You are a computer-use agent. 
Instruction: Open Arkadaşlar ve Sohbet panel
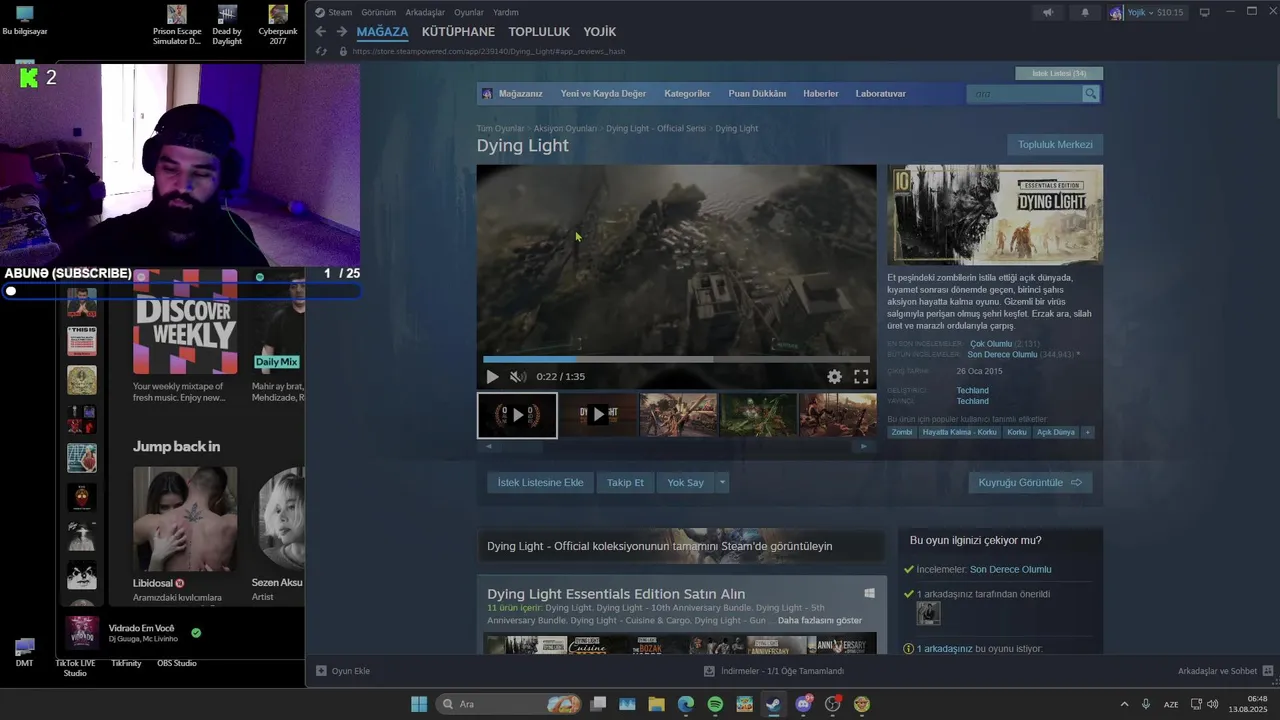[x=1225, y=671]
